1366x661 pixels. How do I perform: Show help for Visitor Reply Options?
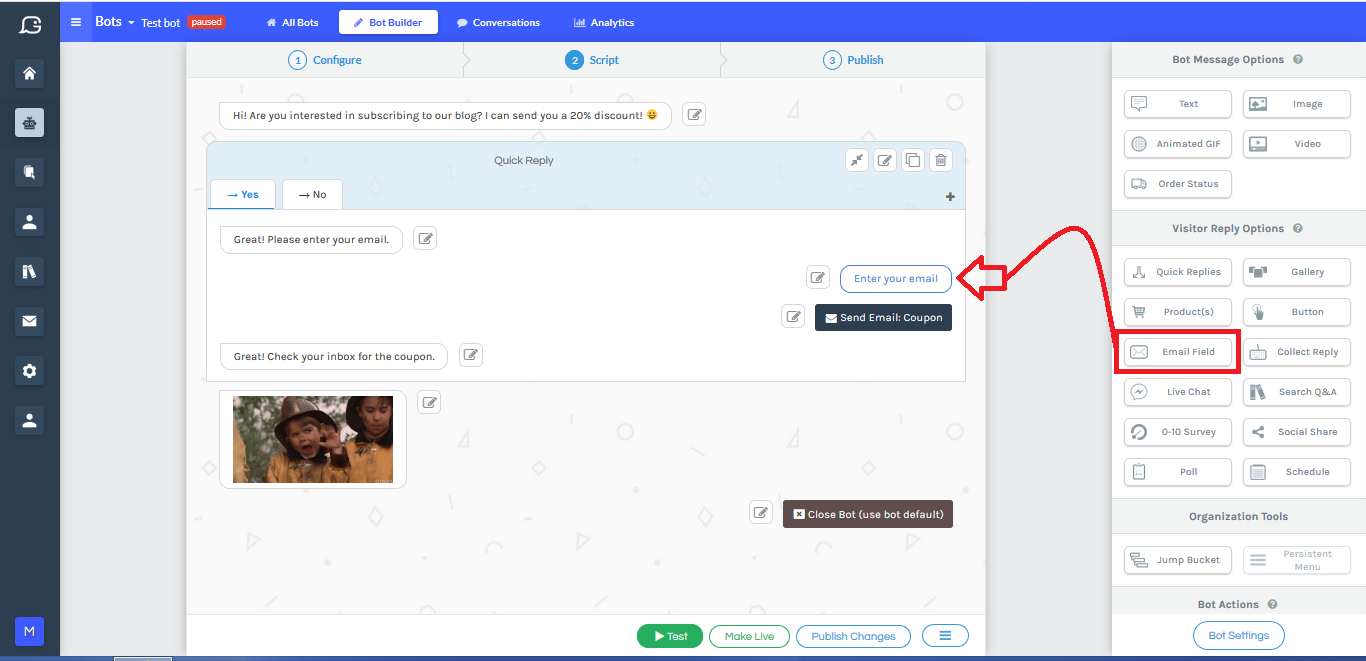(x=1298, y=228)
